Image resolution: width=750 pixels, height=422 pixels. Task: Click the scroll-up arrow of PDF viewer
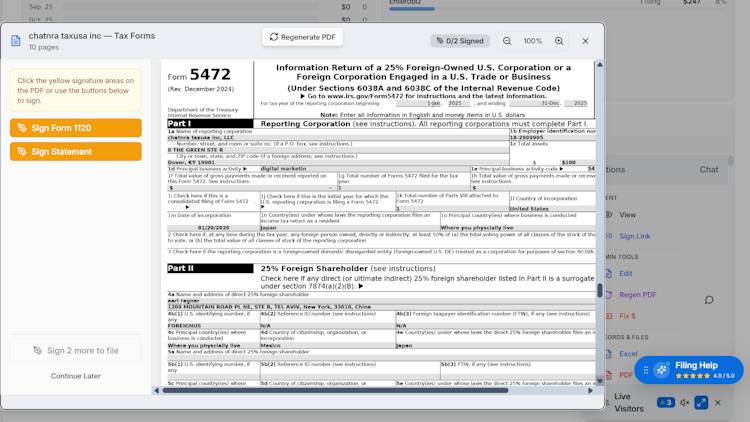pyautogui.click(x=600, y=64)
